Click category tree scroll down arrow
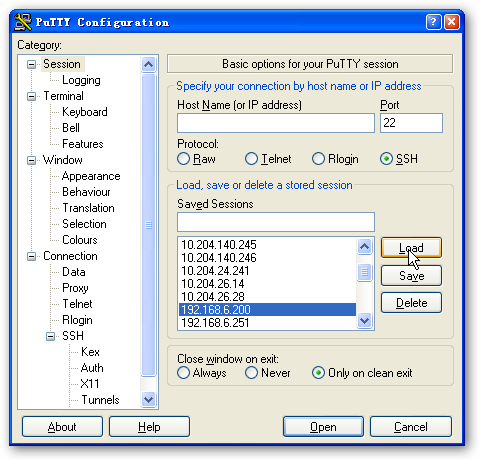This screenshot has width=479, height=460. (x=148, y=399)
